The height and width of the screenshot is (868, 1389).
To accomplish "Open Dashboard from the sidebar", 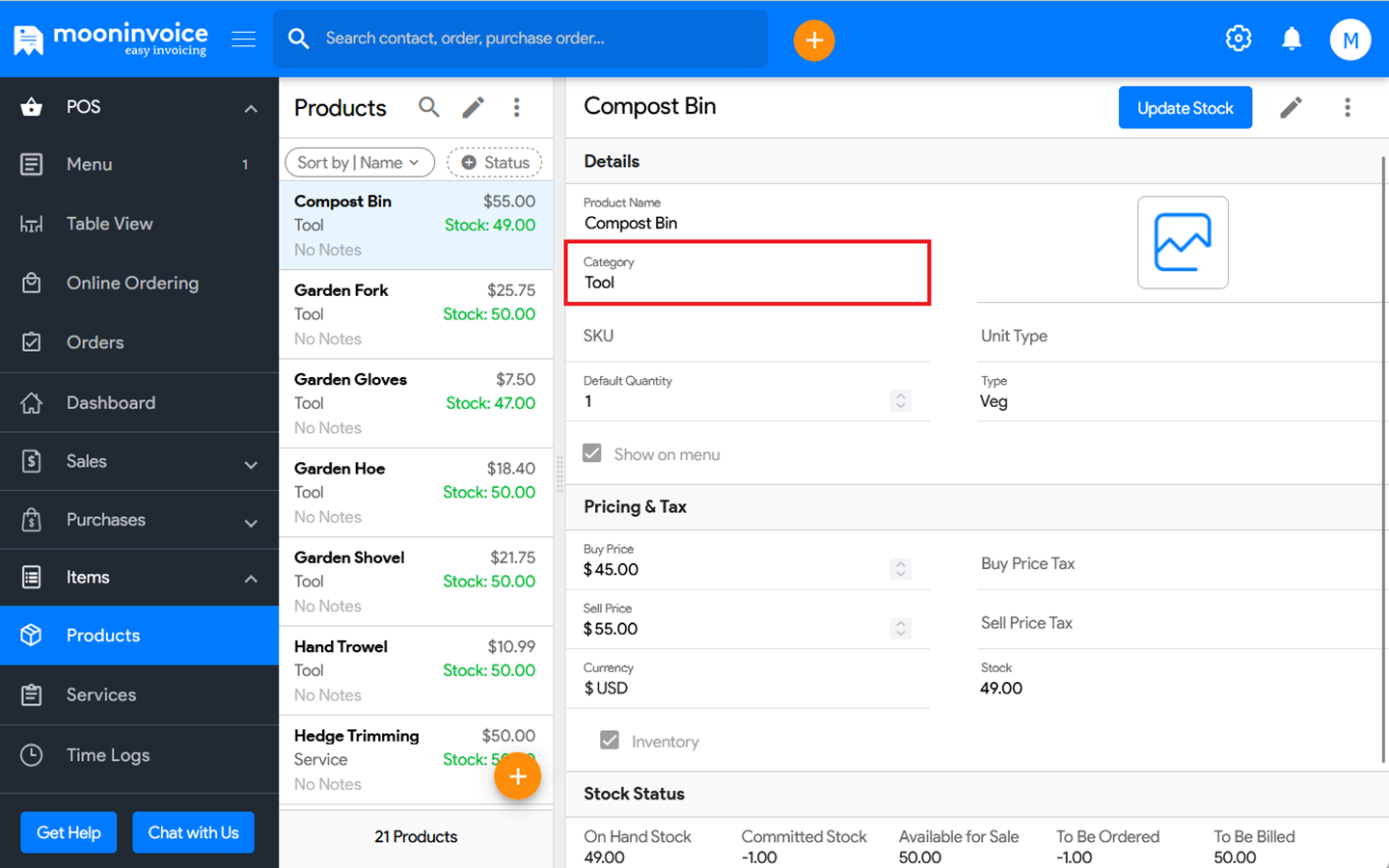I will point(110,402).
